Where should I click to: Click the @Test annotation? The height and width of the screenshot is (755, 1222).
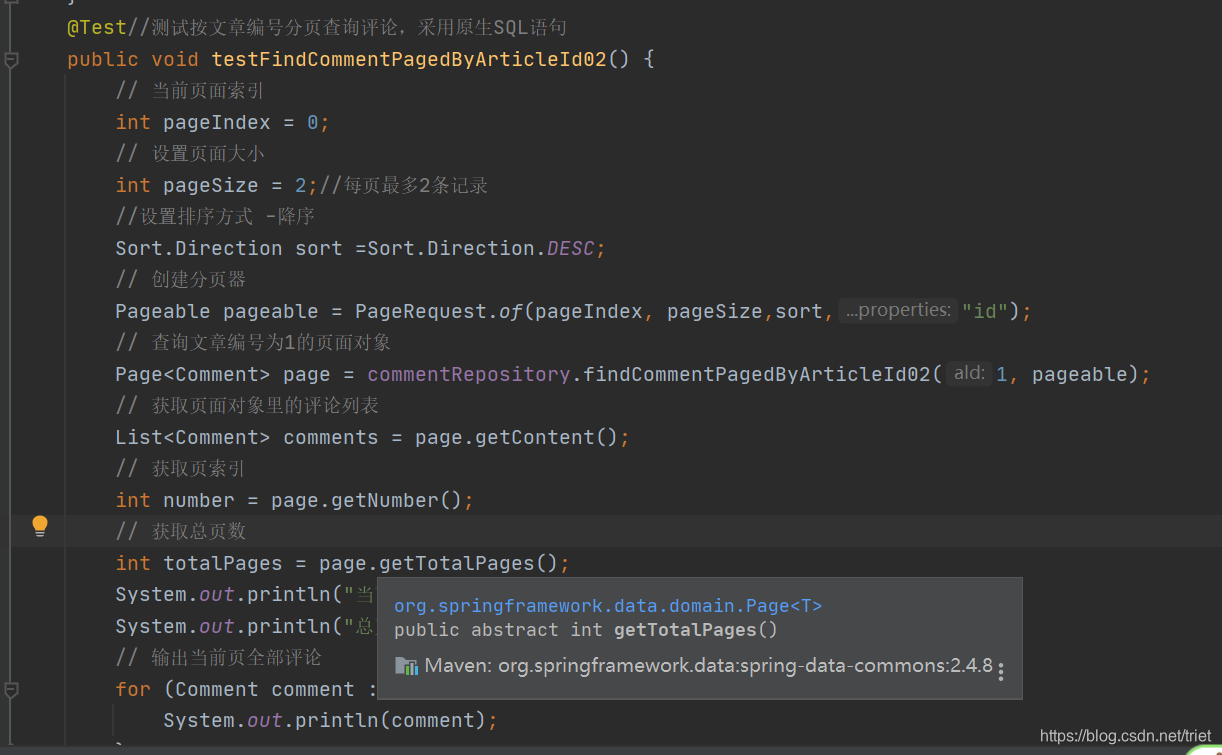tap(97, 28)
